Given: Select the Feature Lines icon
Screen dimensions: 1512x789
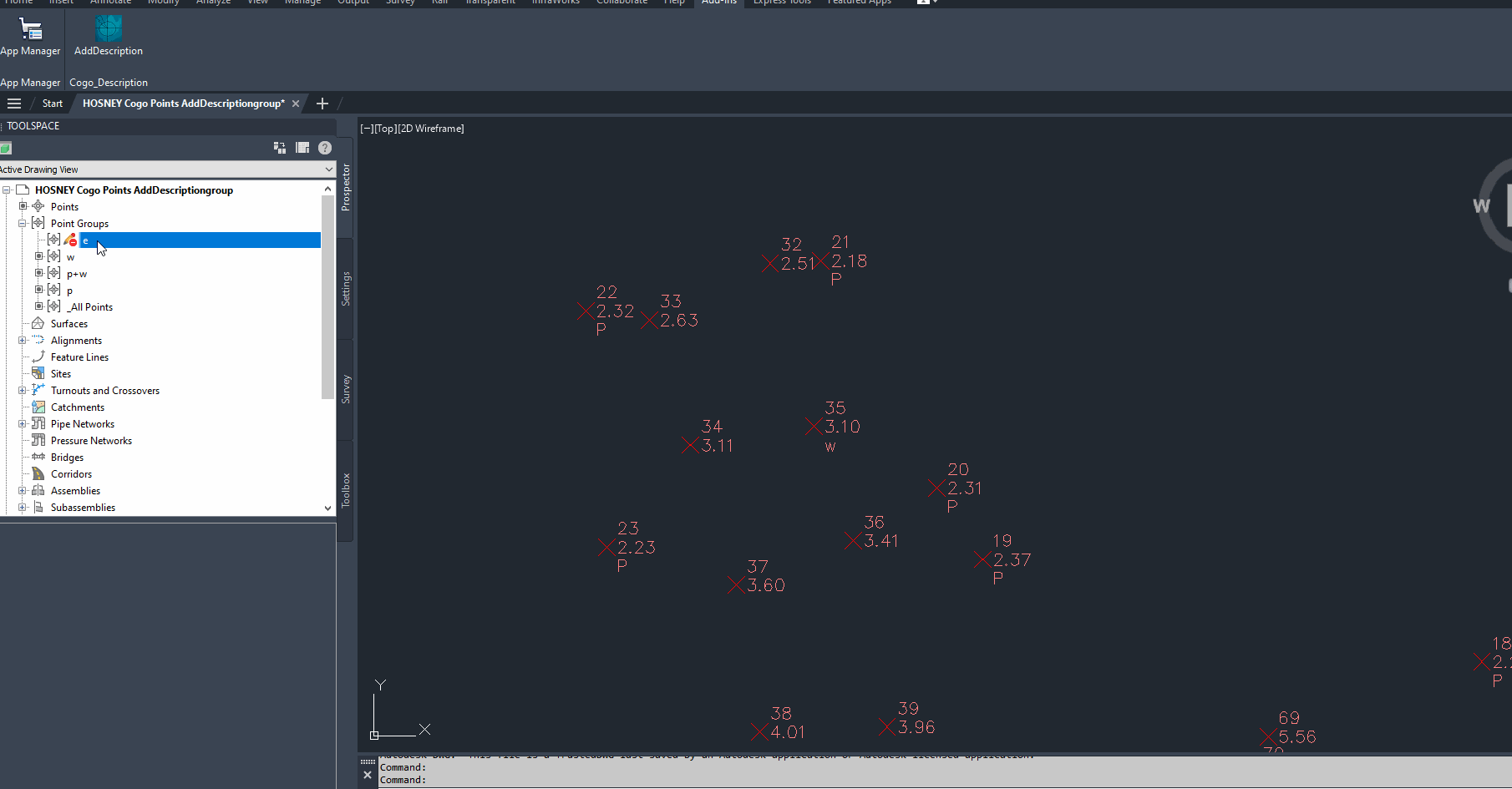Looking at the screenshot, I should pos(38,357).
